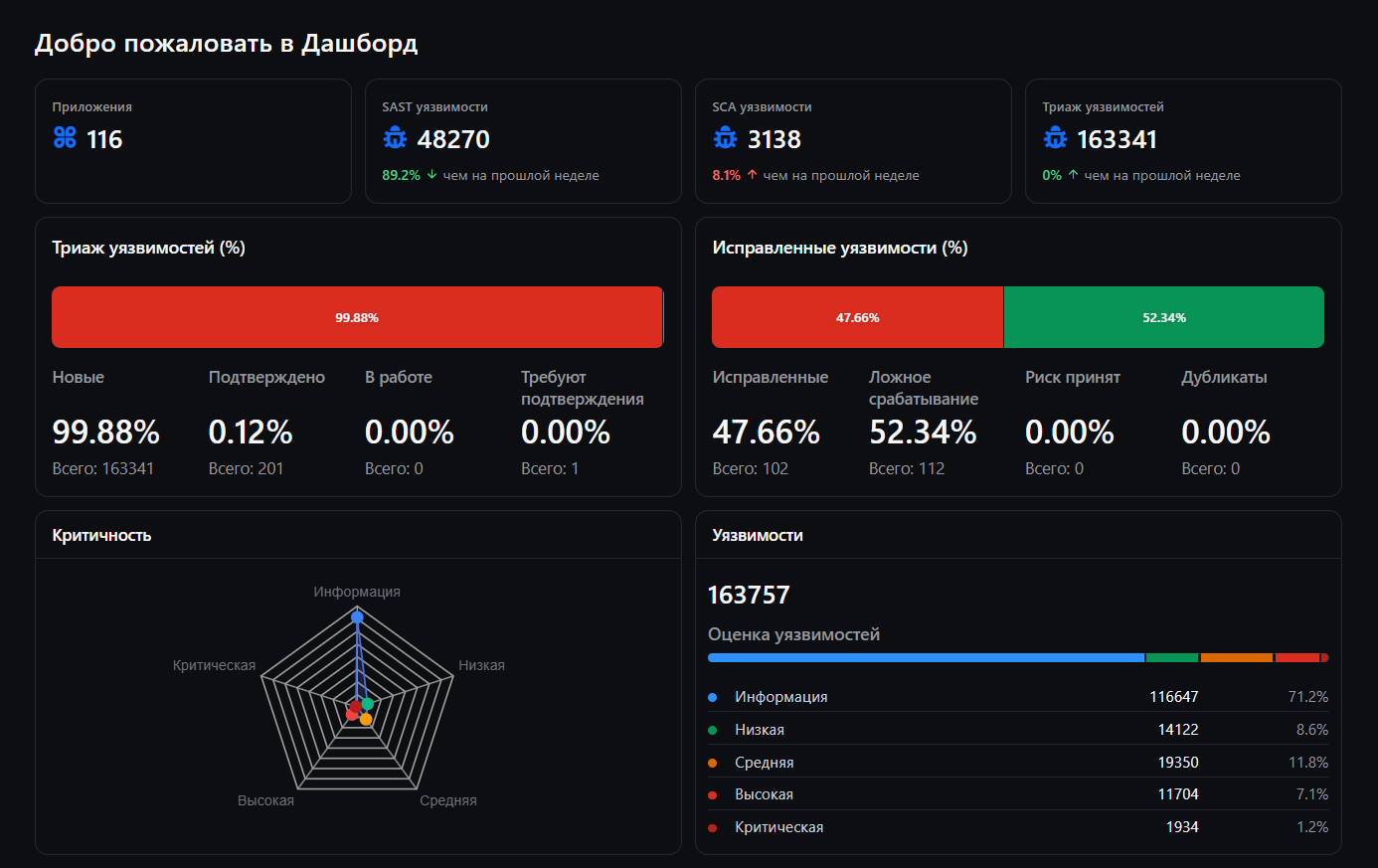This screenshot has height=868, width=1378.
Task: Select the blue Информация point on the radar chart
Action: (x=357, y=617)
